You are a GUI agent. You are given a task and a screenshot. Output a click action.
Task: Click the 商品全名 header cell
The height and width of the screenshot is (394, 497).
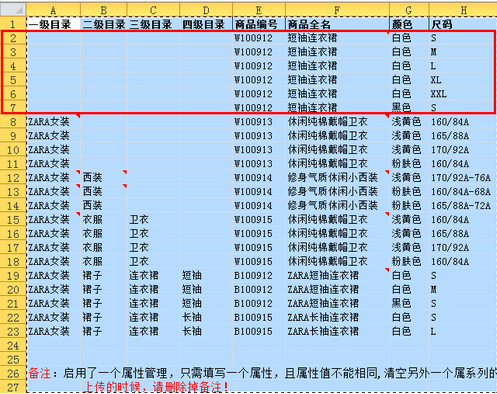(x=337, y=24)
